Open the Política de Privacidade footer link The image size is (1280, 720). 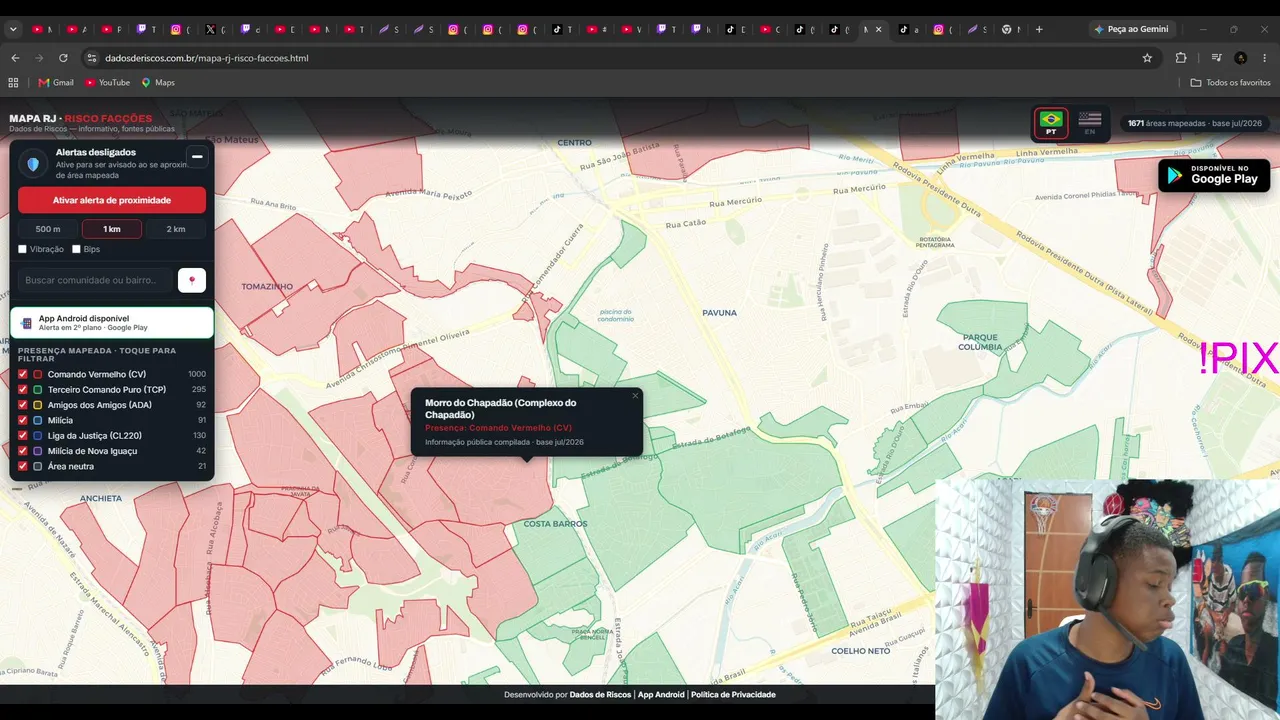733,694
